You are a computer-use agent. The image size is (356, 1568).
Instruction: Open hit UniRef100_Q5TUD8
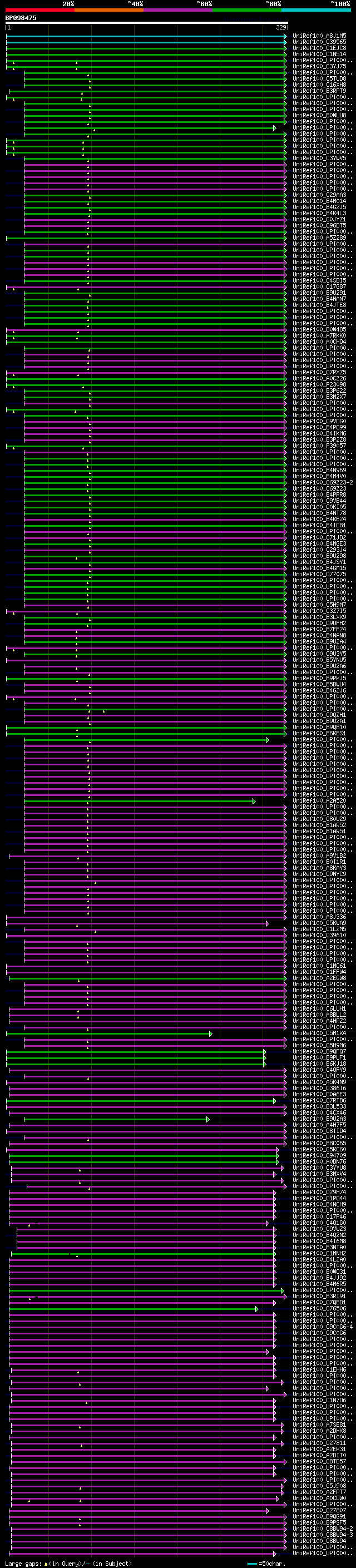point(319,78)
